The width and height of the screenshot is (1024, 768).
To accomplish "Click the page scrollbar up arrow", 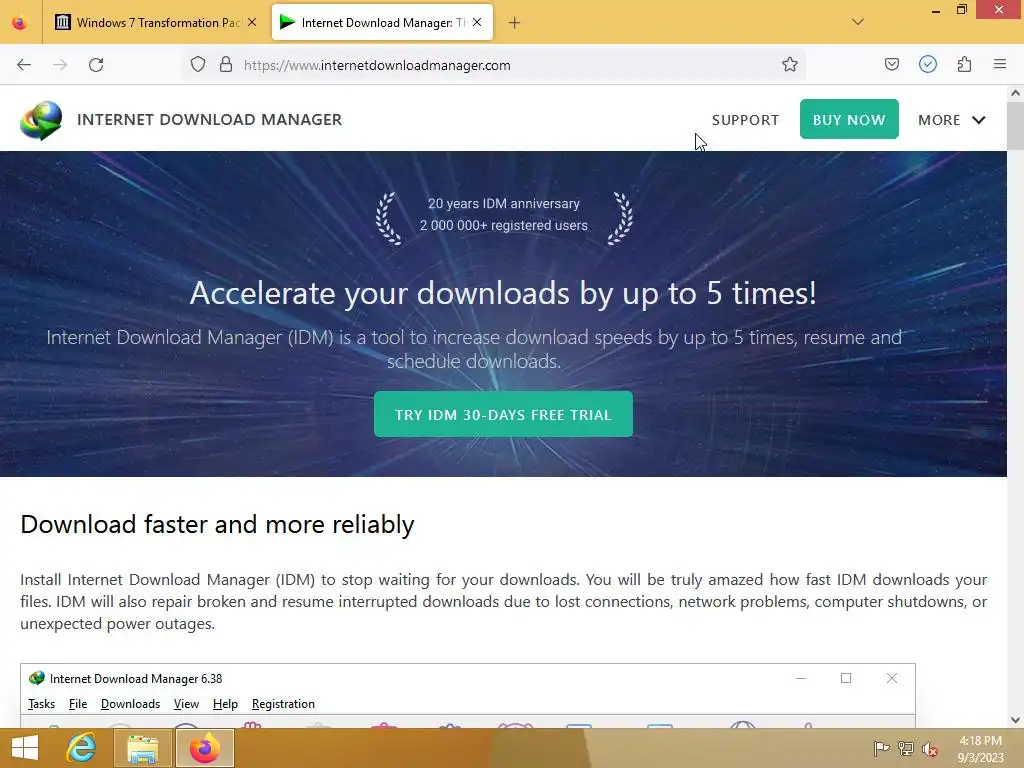I will tap(1015, 93).
